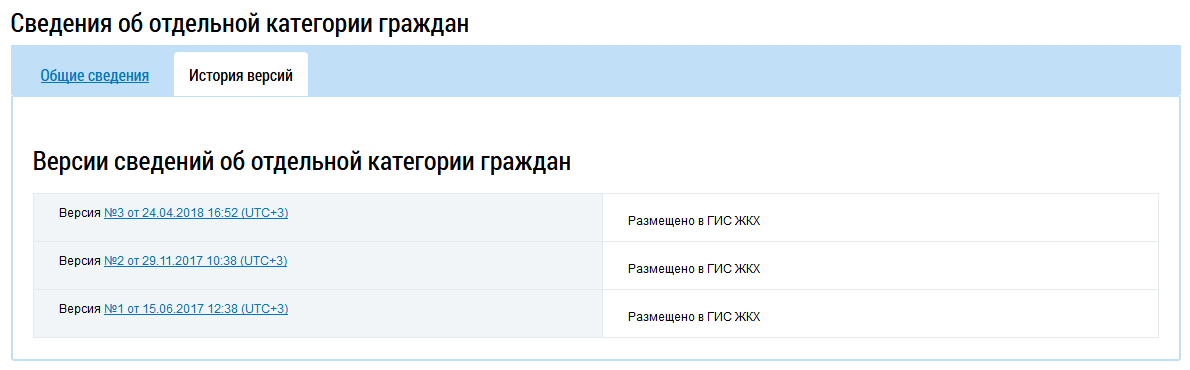Click the blank gray area right of the №1 link

(445, 313)
